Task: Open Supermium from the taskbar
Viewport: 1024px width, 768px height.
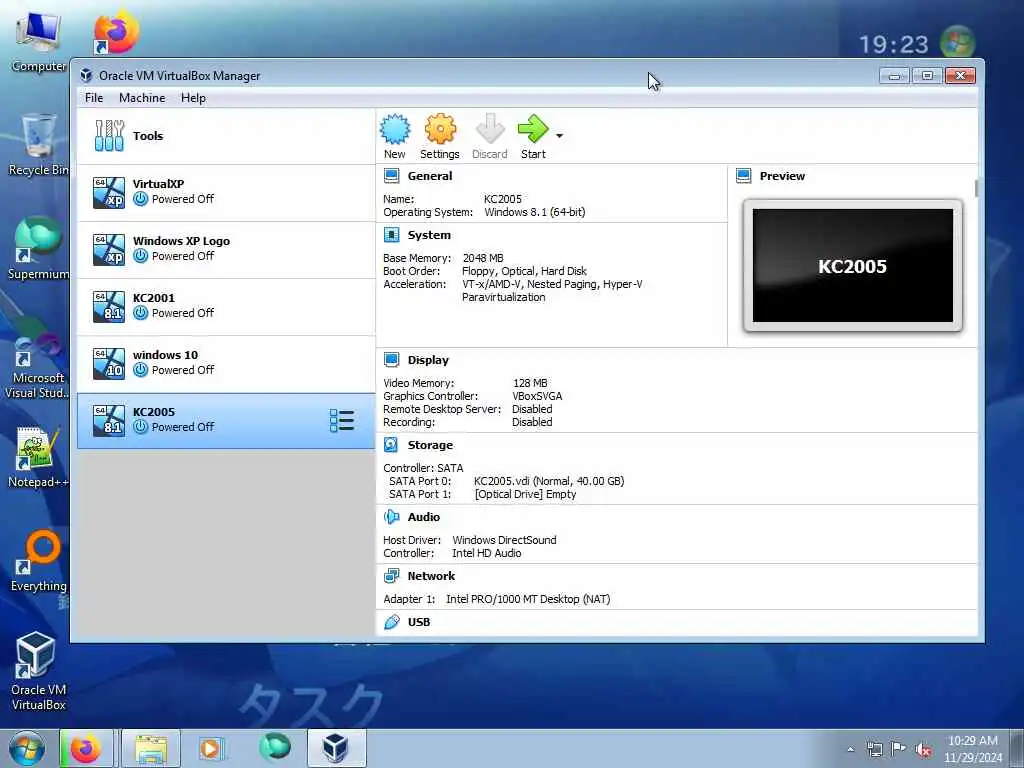Action: [274, 748]
